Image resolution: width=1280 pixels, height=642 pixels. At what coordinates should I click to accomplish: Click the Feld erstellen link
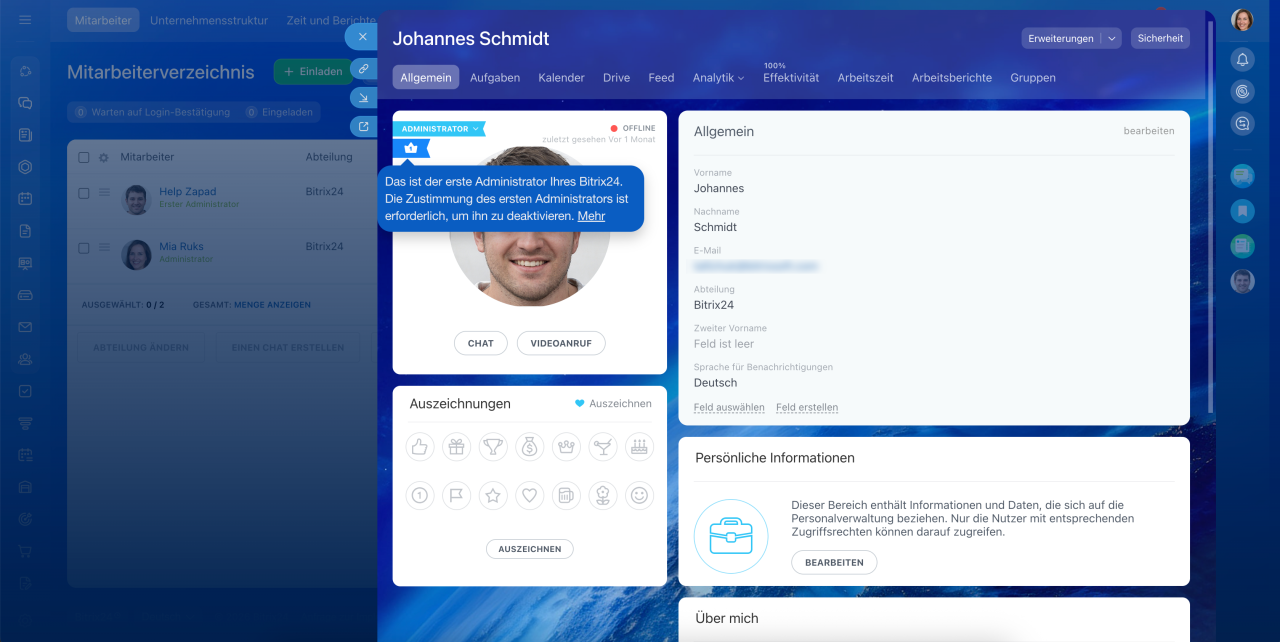(x=807, y=408)
